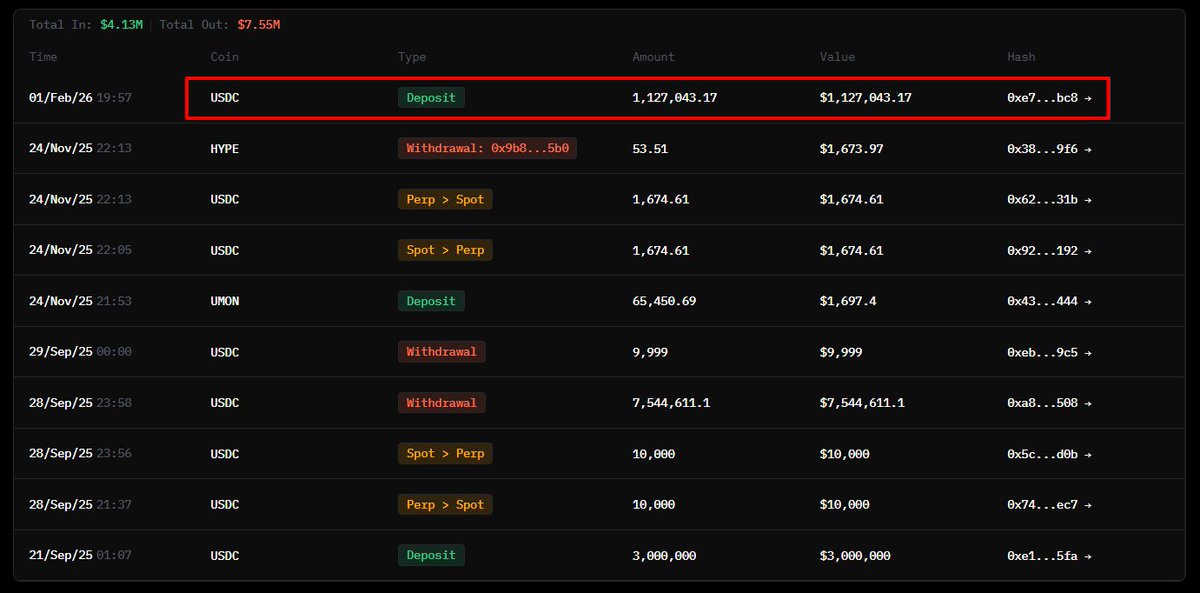Click the Coin column header
This screenshot has width=1200, height=593.
(224, 57)
